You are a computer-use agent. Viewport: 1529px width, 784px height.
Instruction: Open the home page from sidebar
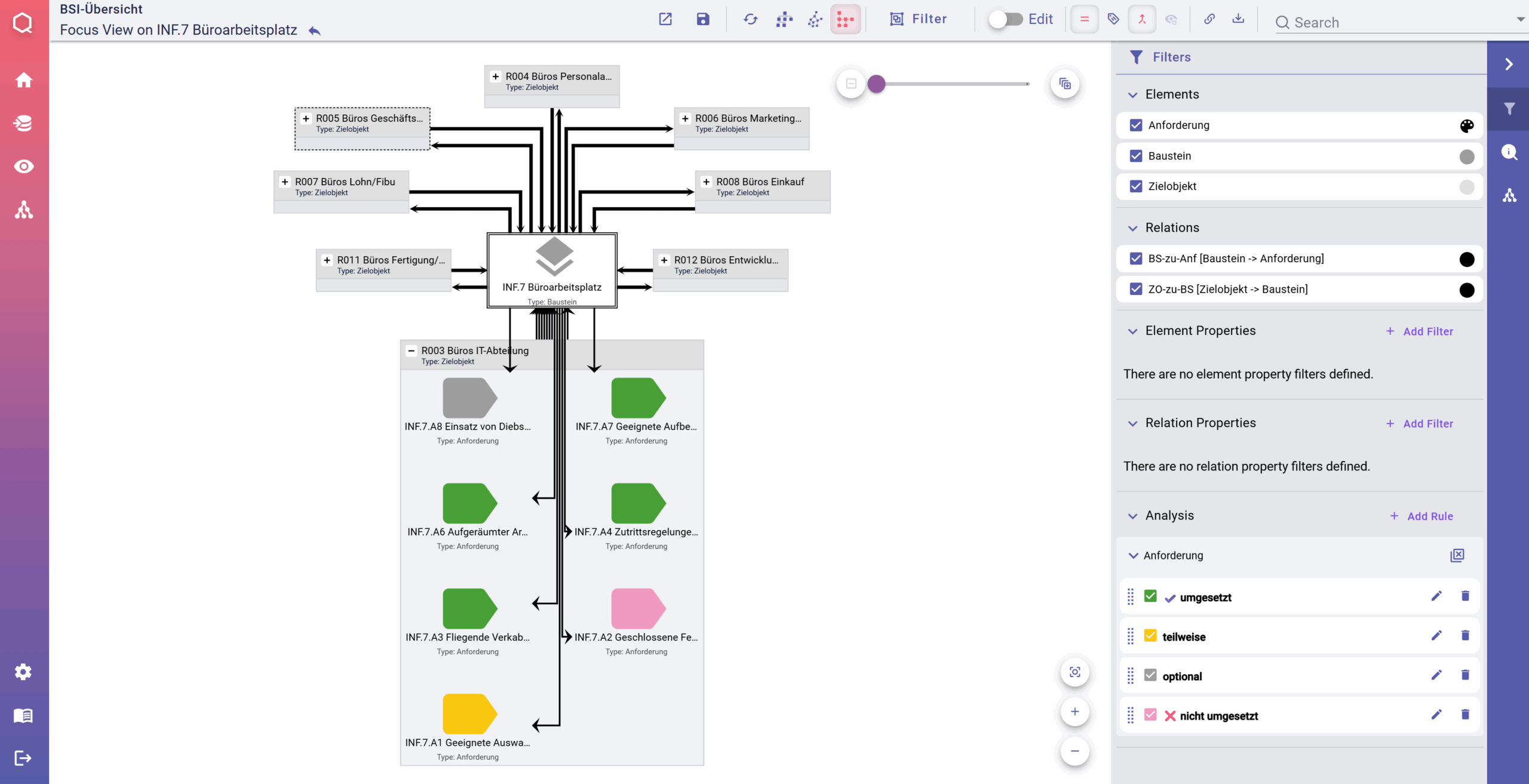pyautogui.click(x=24, y=80)
